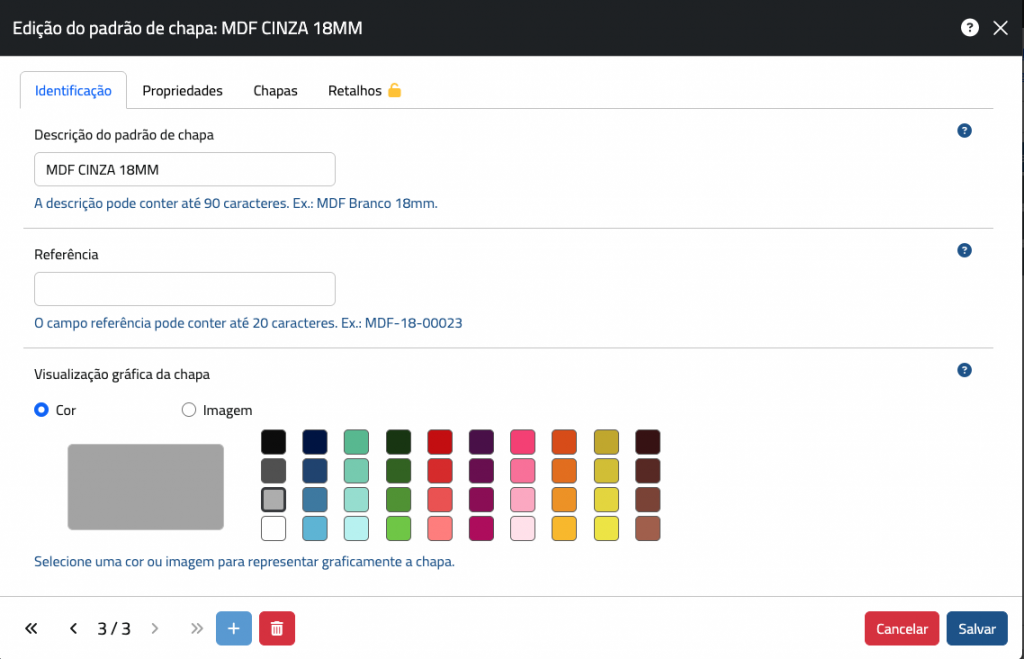Open help for Visualização gráfica da chapa
This screenshot has height=659, width=1024.
point(964,370)
